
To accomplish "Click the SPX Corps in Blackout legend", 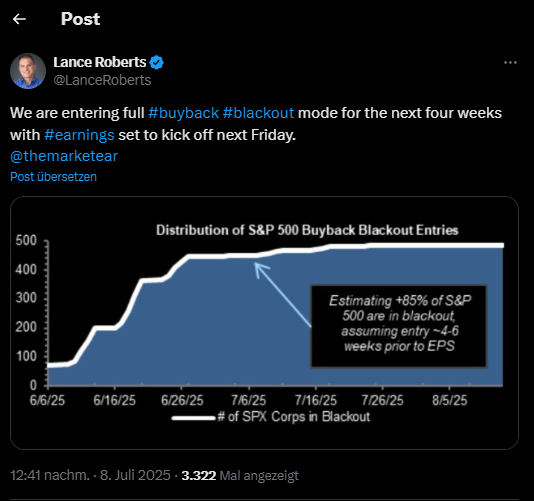I will coord(271,417).
